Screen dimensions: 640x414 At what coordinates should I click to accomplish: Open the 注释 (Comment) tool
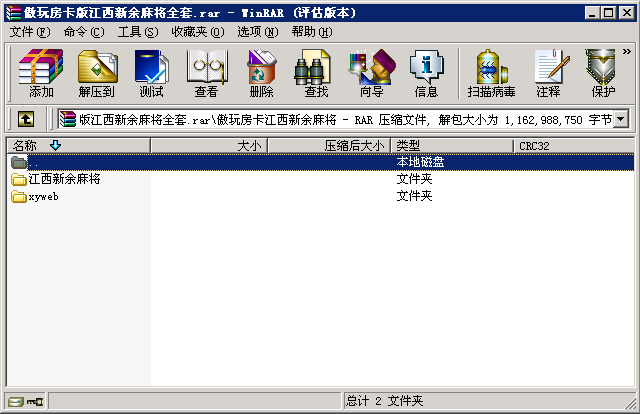click(x=549, y=73)
